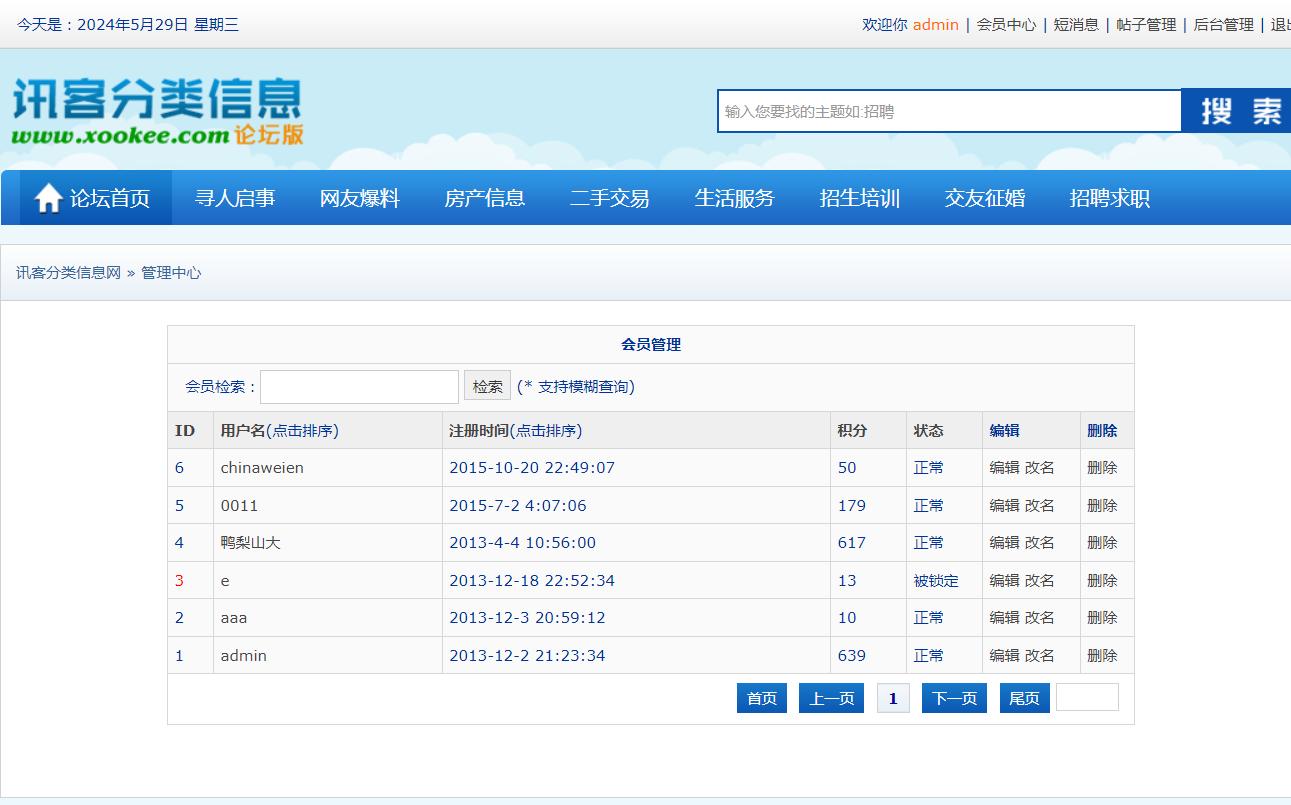Click the red ID 3 in the table
The width and height of the screenshot is (1291, 805).
[180, 581]
